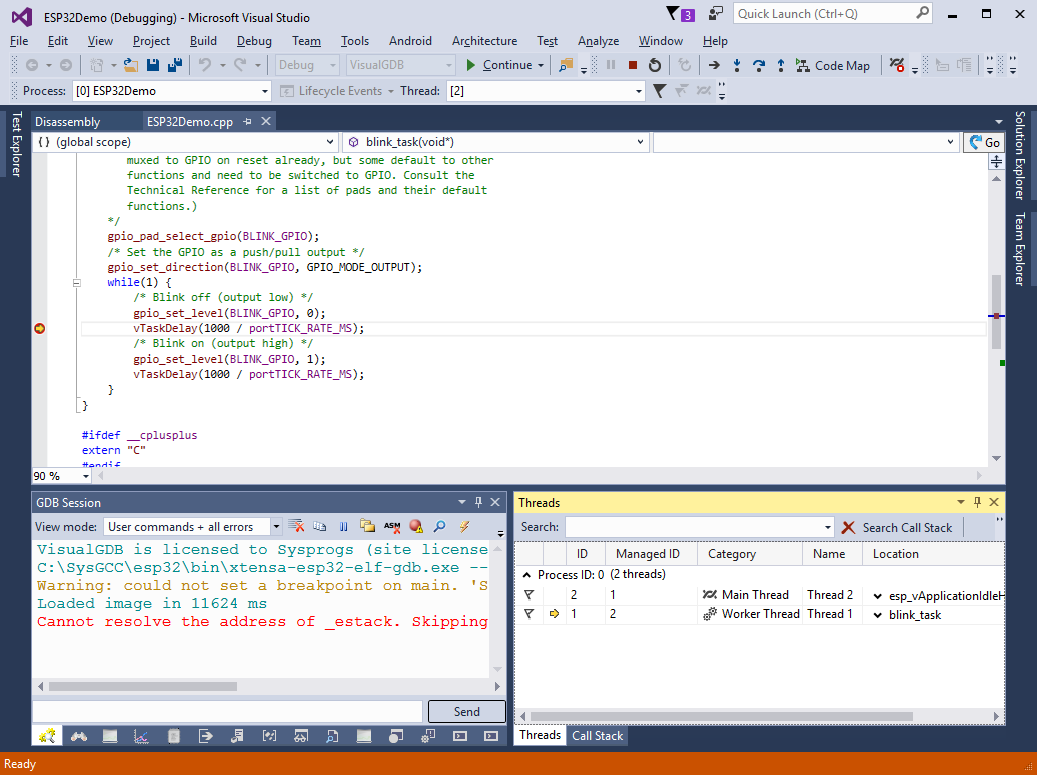This screenshot has width=1037, height=775.
Task: Click the Continue debugging play button
Action: pos(471,65)
